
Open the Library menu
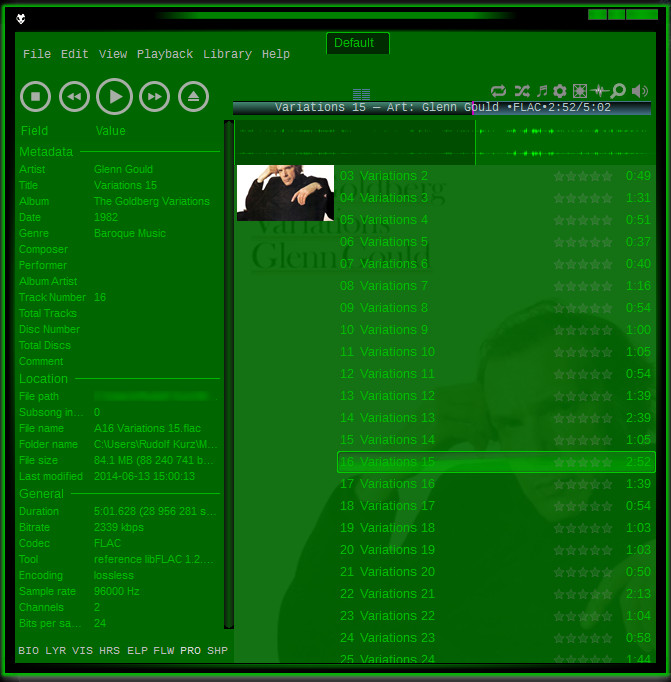227,54
